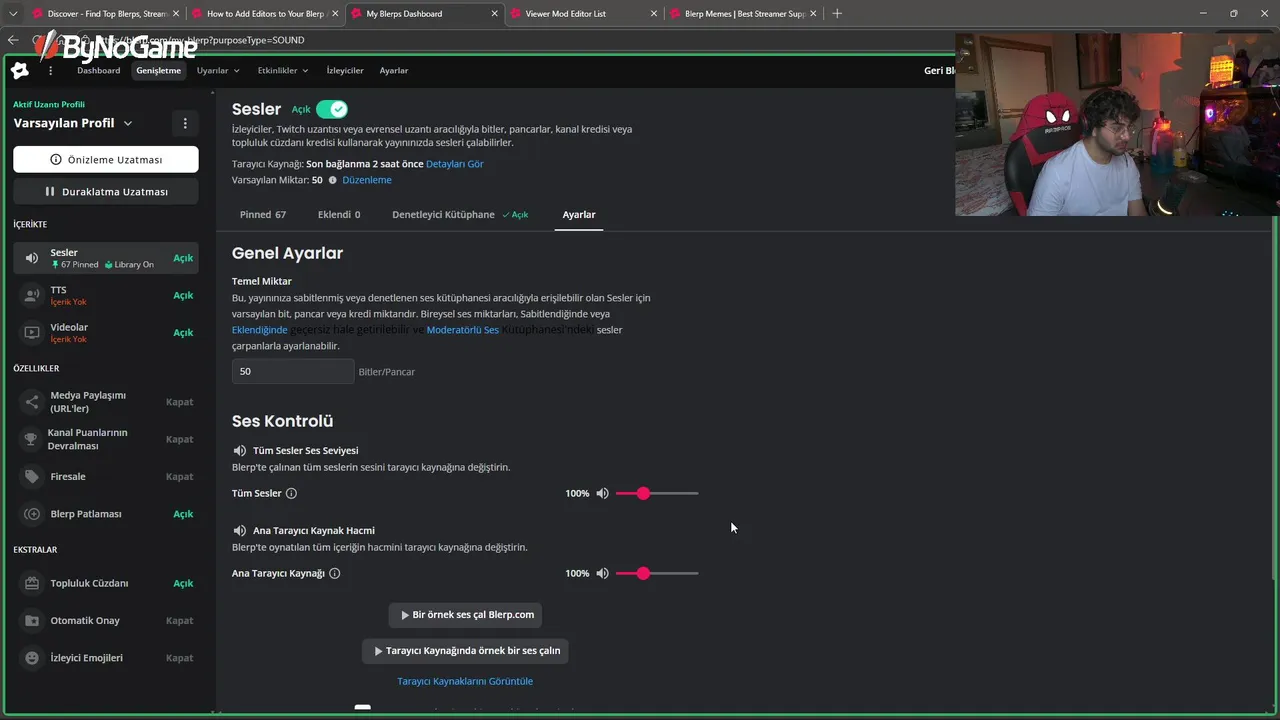Open Detayları Gör link
The height and width of the screenshot is (720, 1280).
[x=455, y=163]
